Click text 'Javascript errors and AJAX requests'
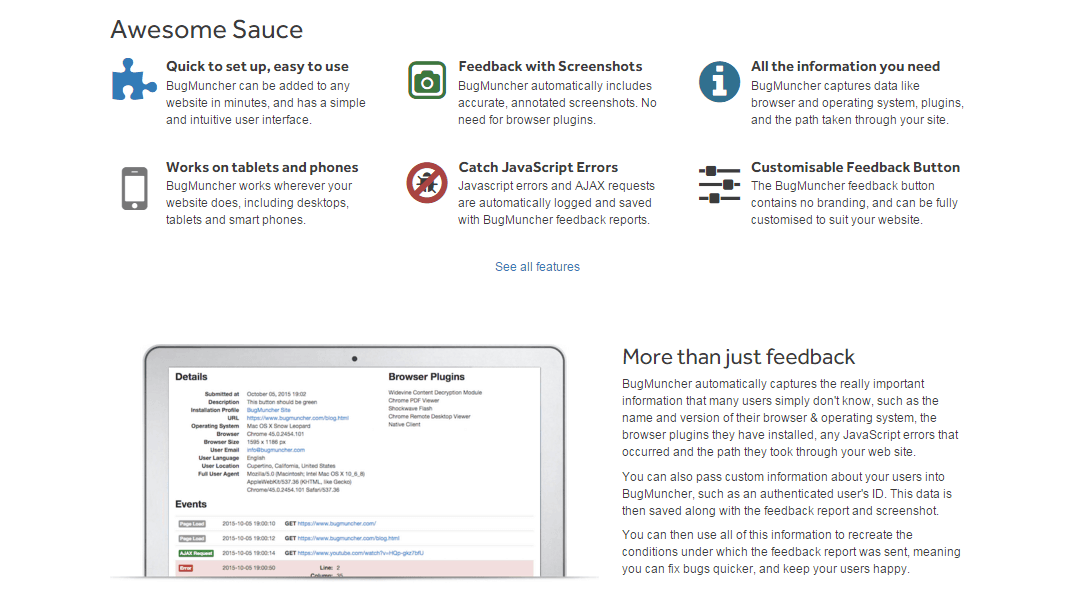The image size is (1075, 611). 556,186
